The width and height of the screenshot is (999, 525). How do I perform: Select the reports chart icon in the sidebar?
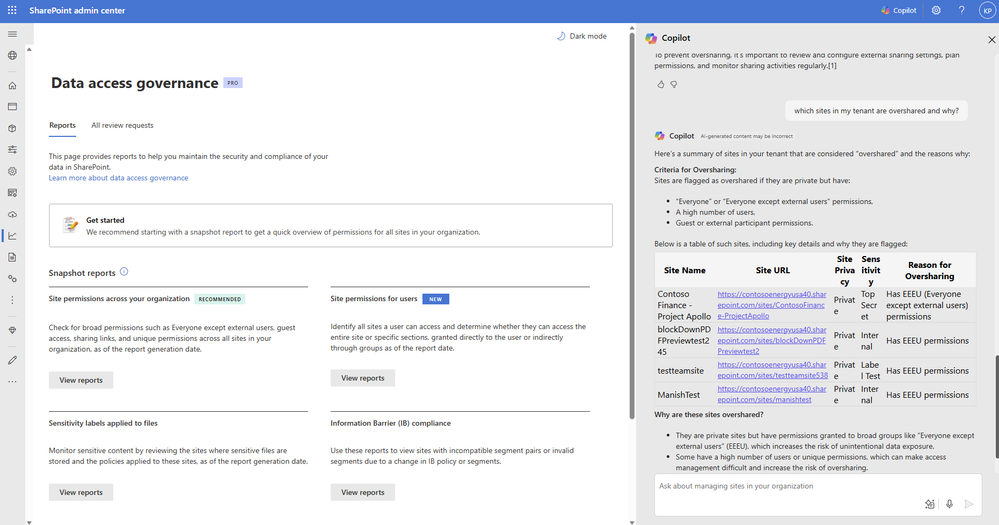12,236
